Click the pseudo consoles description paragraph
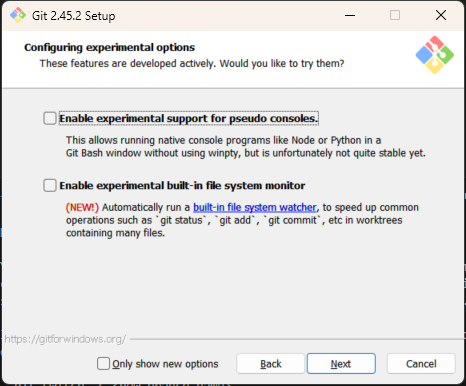Viewport: 466px width, 386px height. (246, 147)
